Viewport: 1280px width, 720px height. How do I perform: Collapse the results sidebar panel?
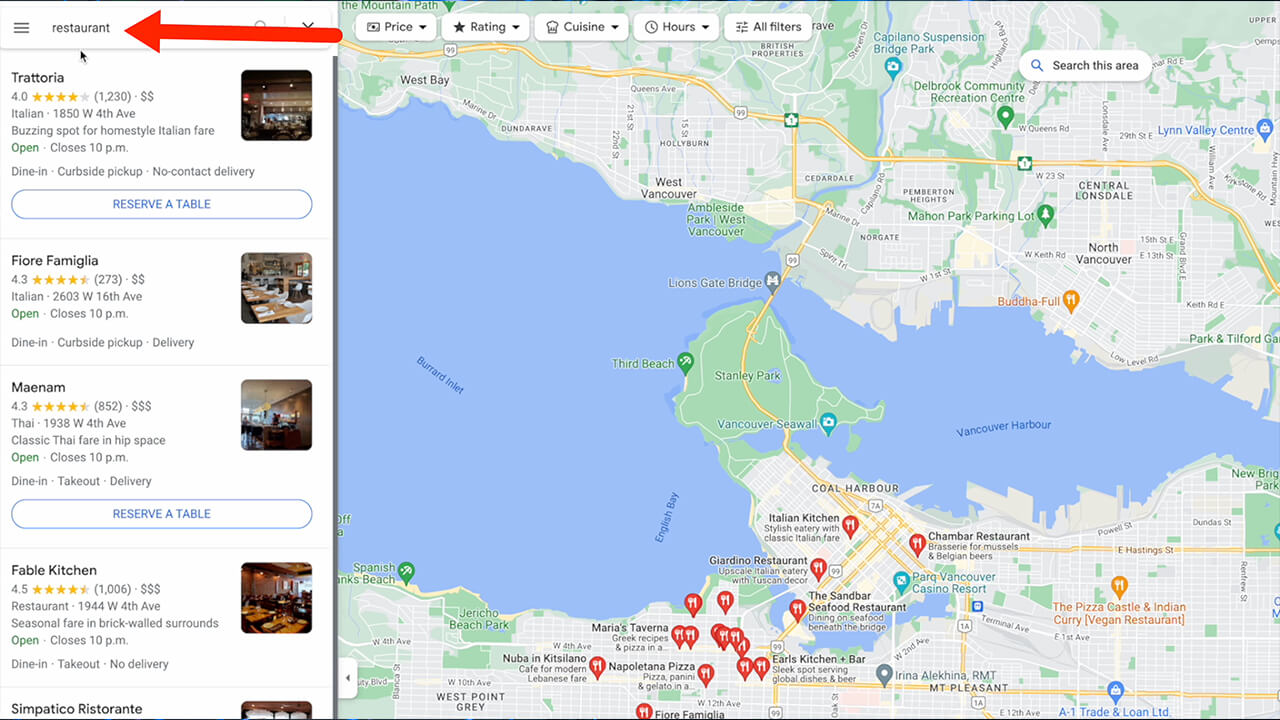click(347, 677)
